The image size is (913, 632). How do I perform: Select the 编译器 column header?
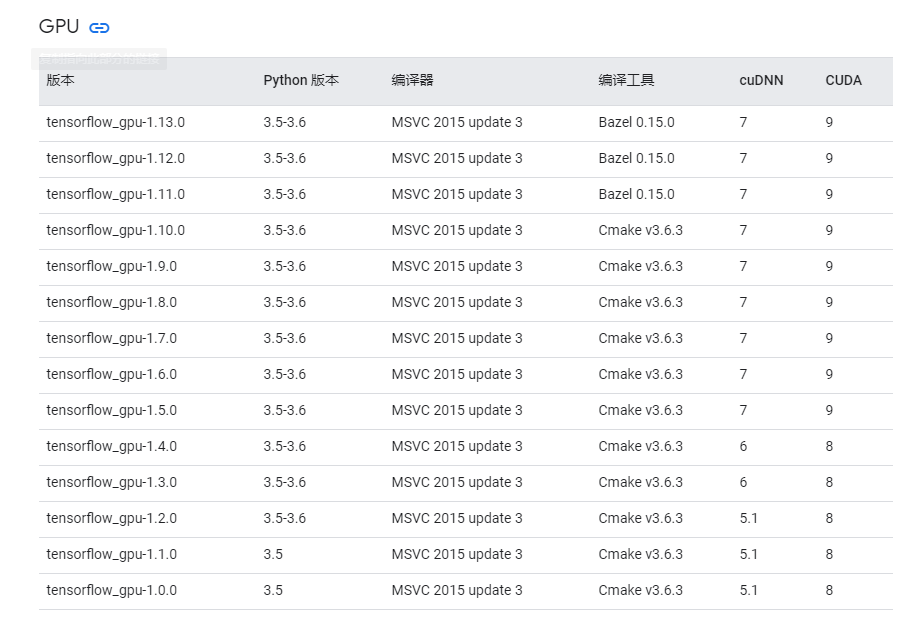tap(412, 80)
